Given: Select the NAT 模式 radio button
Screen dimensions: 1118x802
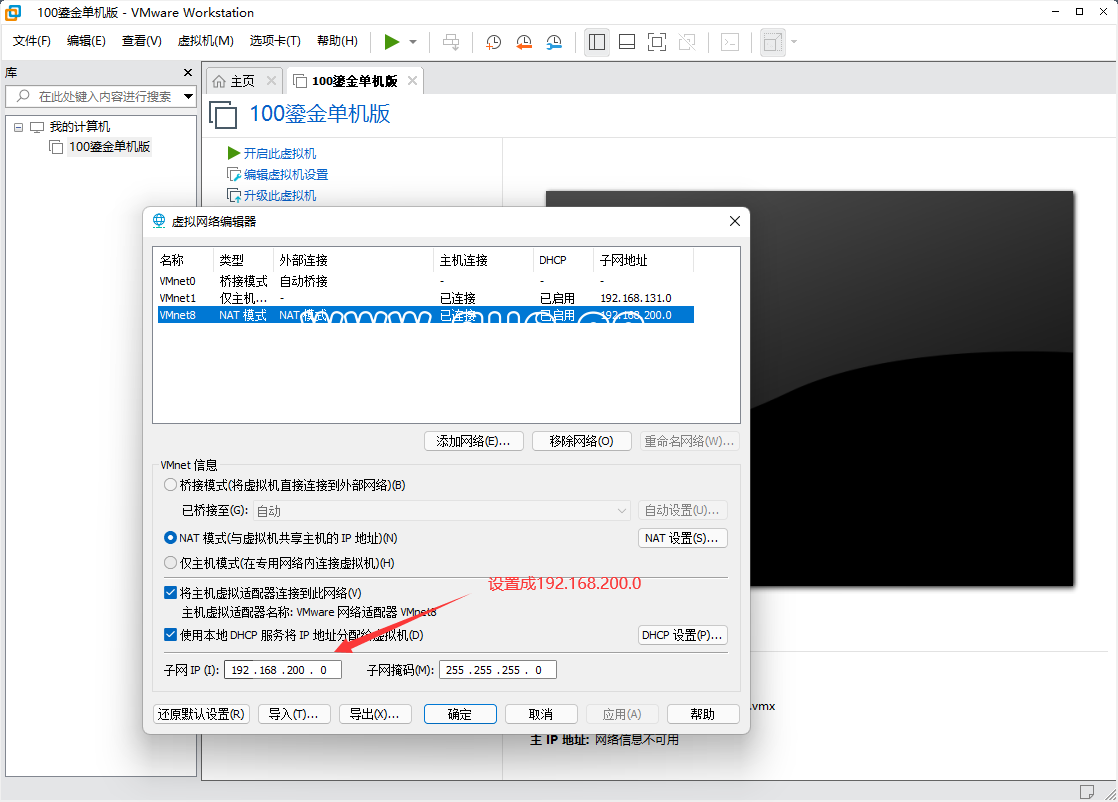Looking at the screenshot, I should [170, 538].
